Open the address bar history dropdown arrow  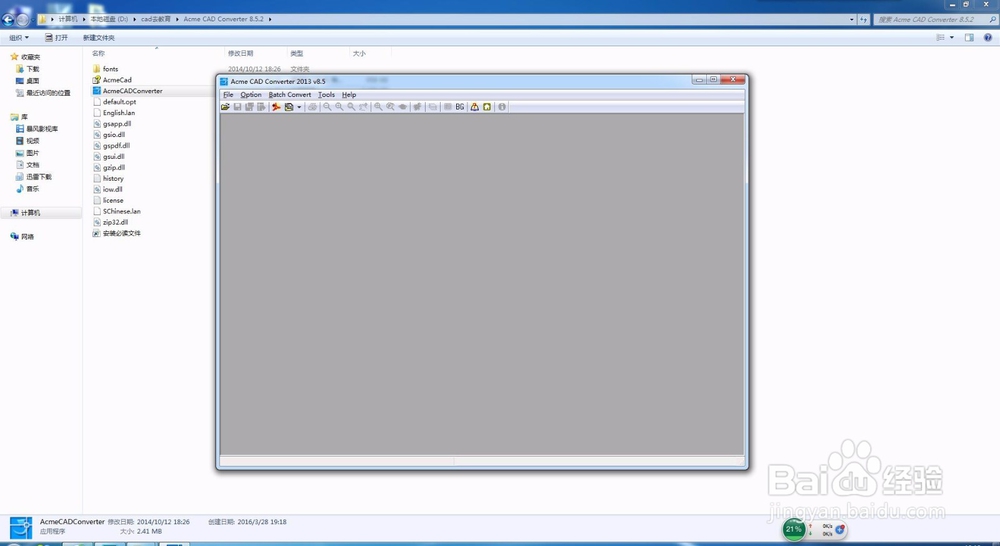(x=851, y=20)
